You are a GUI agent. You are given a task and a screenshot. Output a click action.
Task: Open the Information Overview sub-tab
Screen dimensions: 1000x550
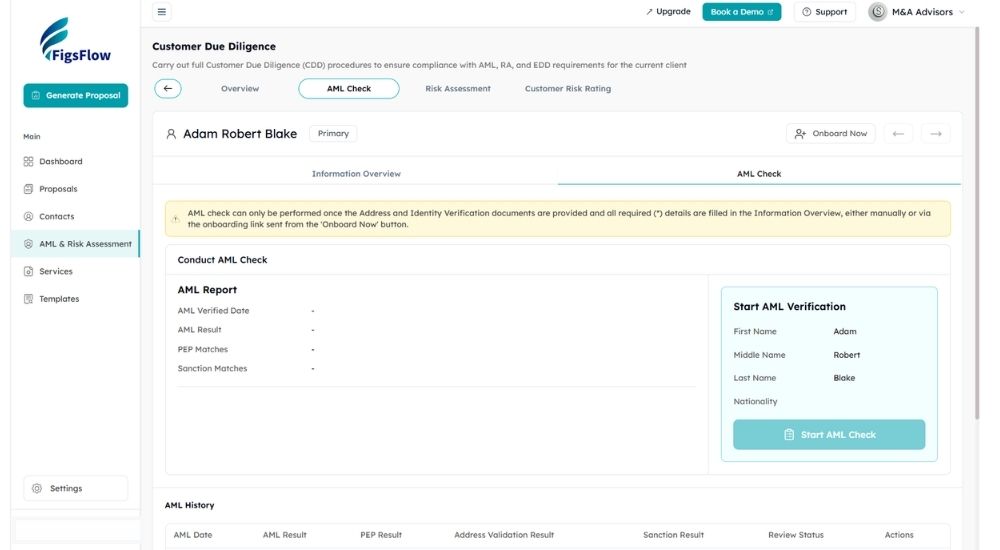click(x=356, y=174)
